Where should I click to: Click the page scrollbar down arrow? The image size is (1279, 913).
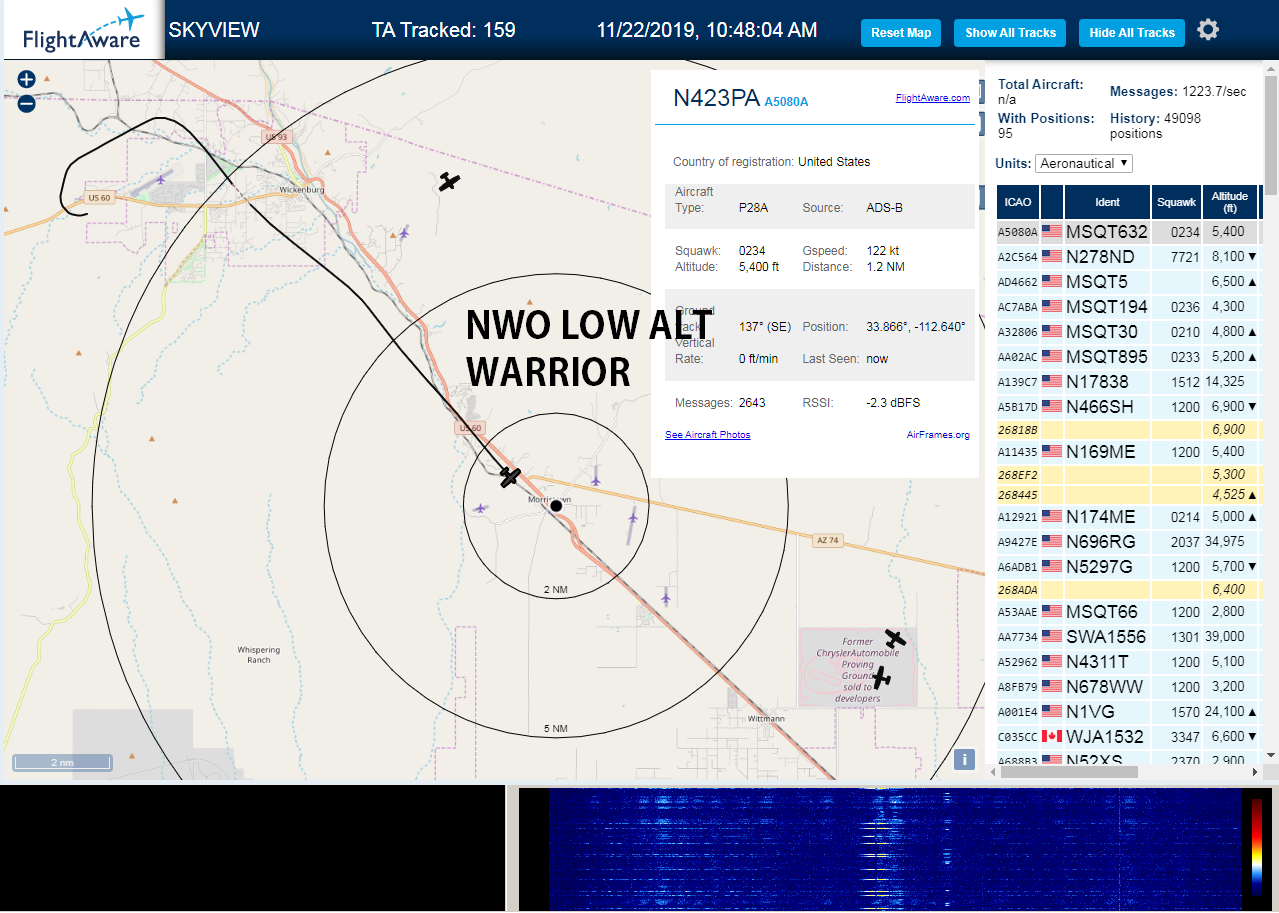(1272, 755)
